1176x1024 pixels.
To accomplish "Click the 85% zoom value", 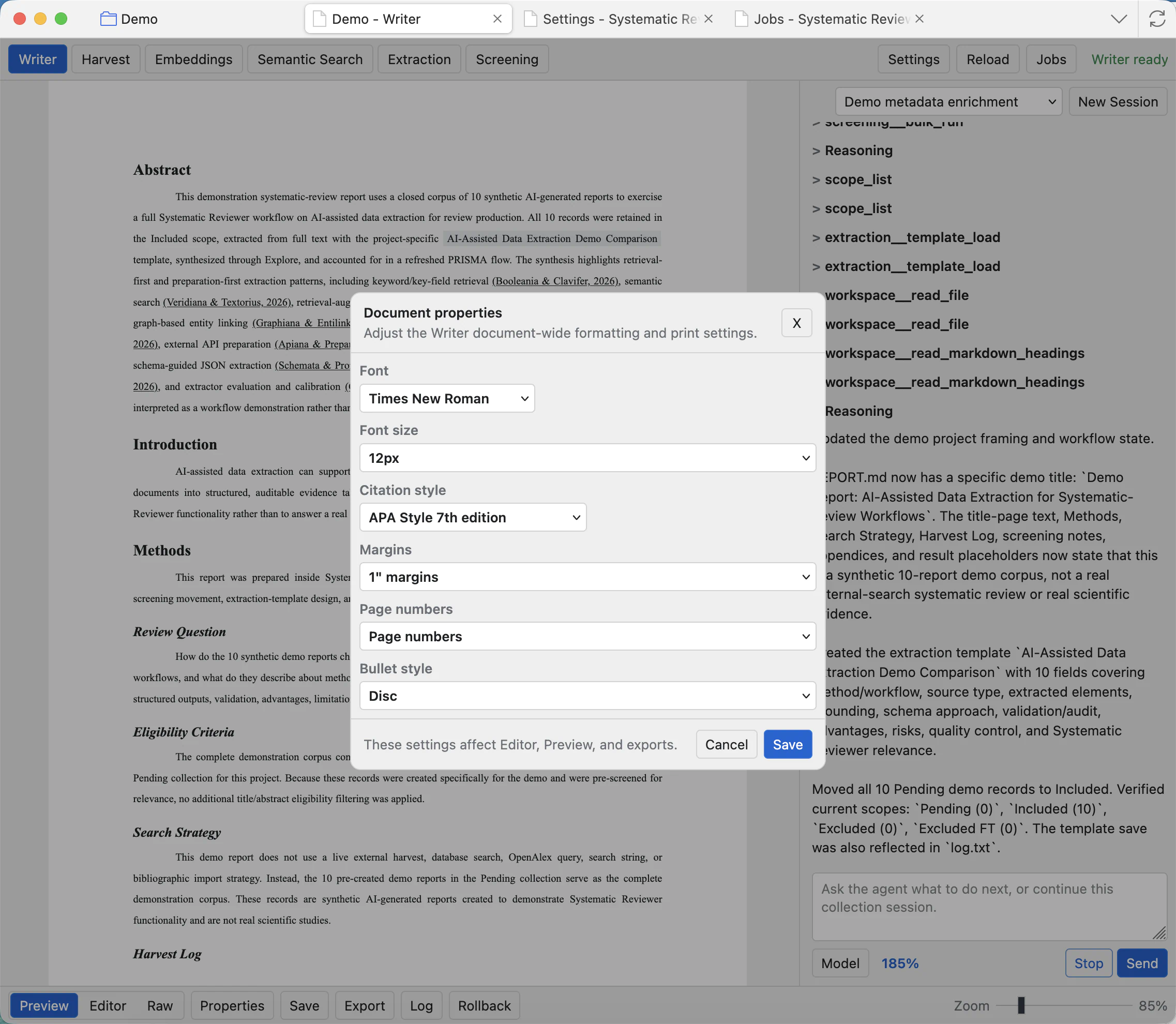I will tap(1153, 1006).
